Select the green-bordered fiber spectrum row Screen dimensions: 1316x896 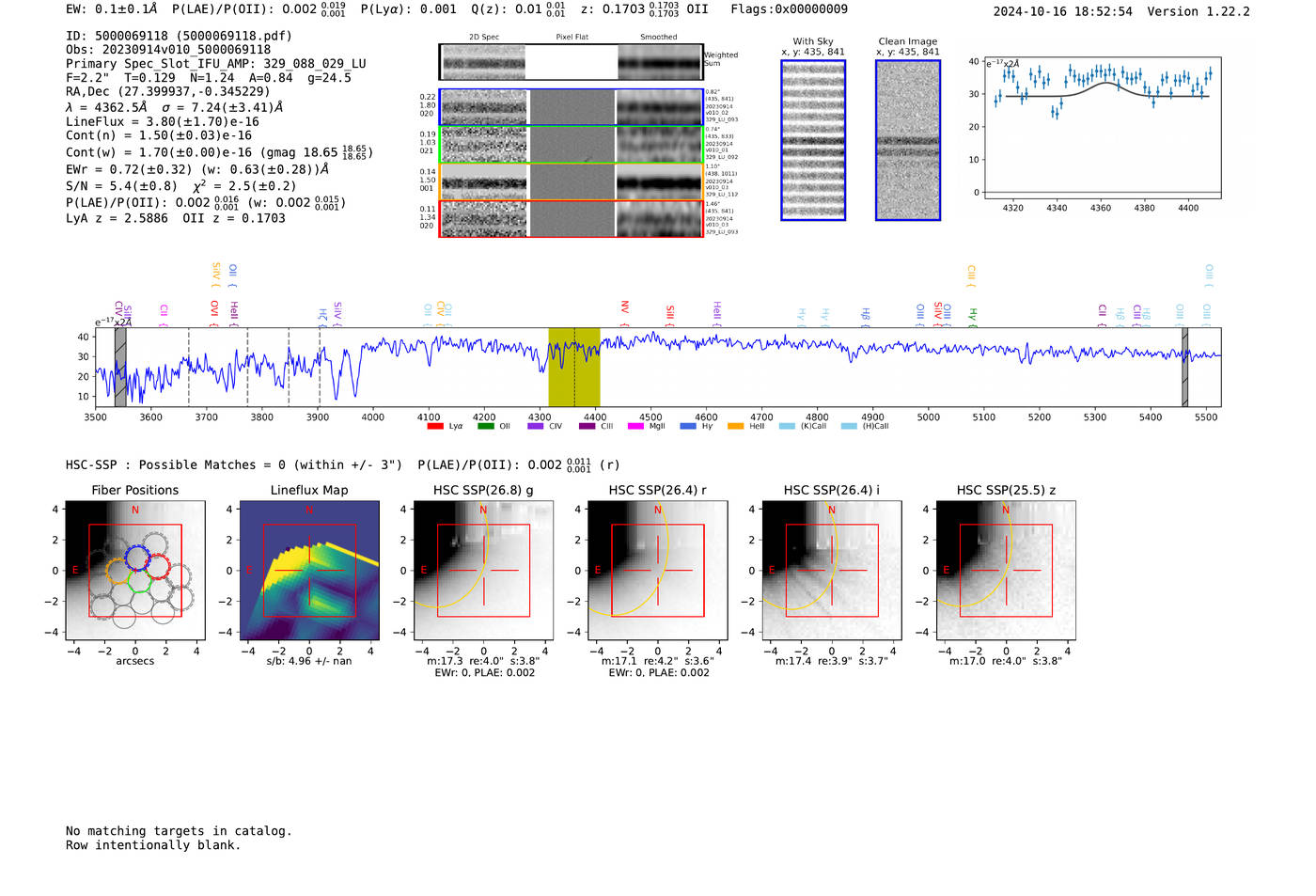[x=572, y=144]
